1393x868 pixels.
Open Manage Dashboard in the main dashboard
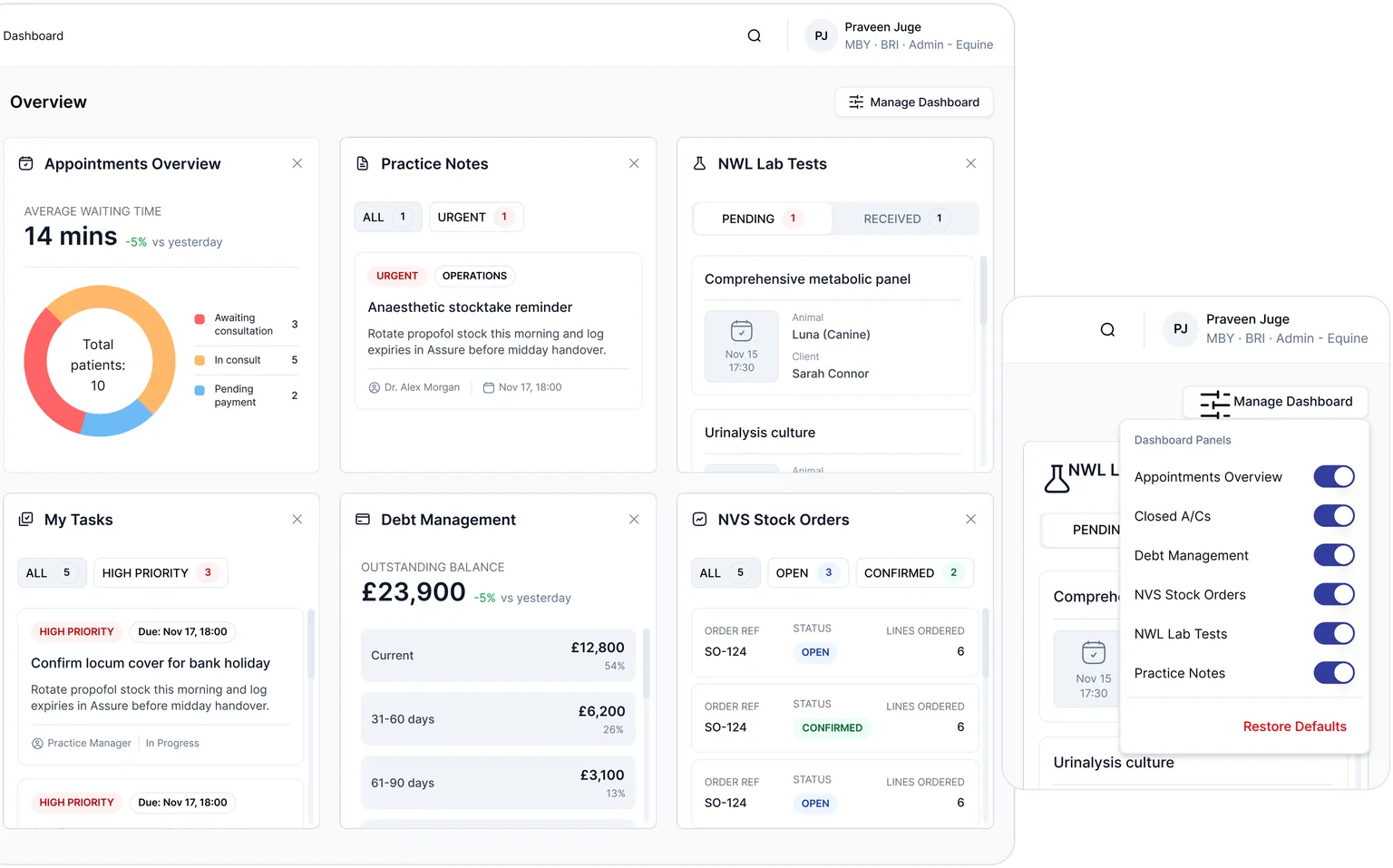(914, 102)
